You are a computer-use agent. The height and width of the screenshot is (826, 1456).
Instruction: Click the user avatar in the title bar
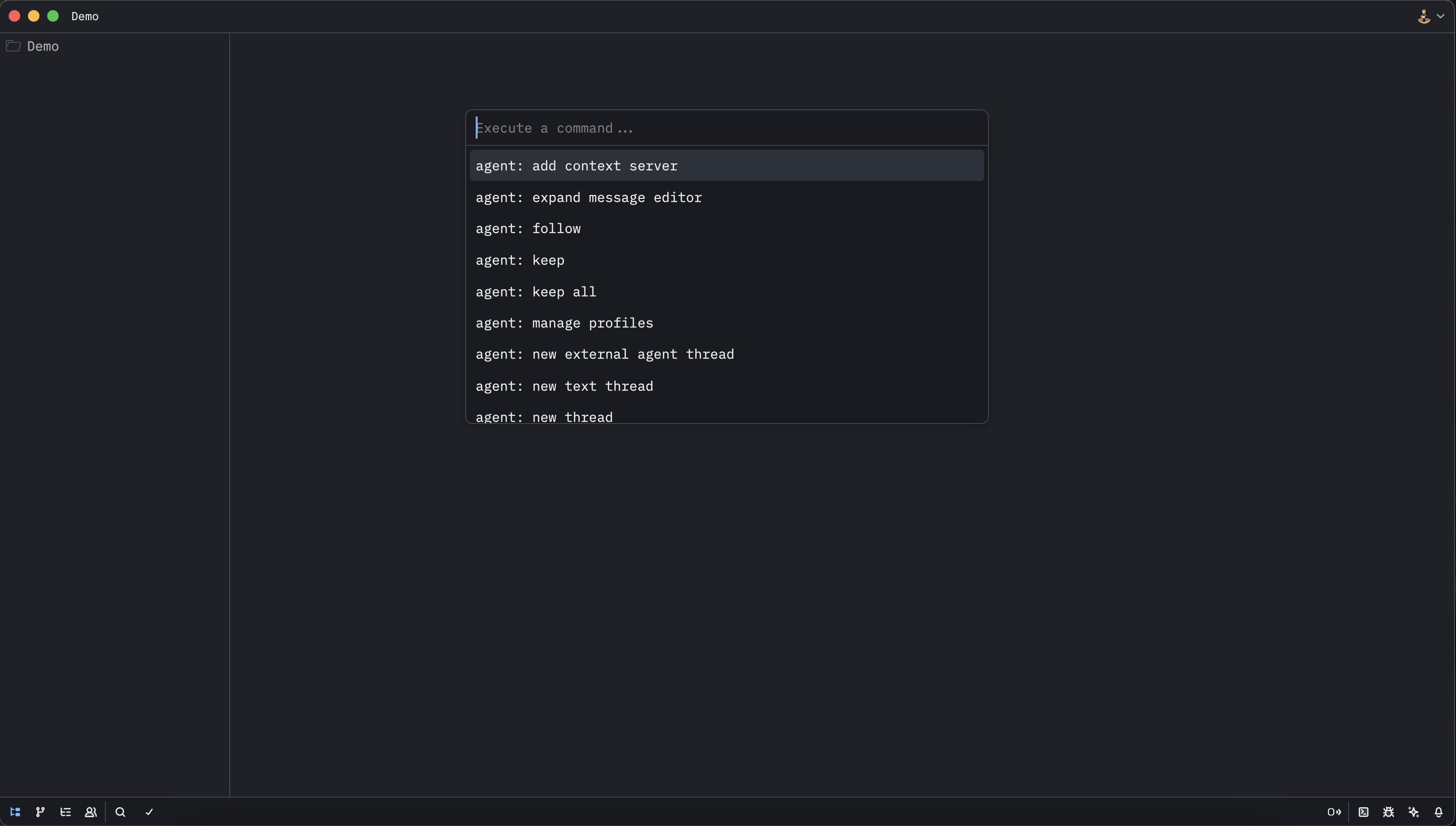click(x=1424, y=16)
